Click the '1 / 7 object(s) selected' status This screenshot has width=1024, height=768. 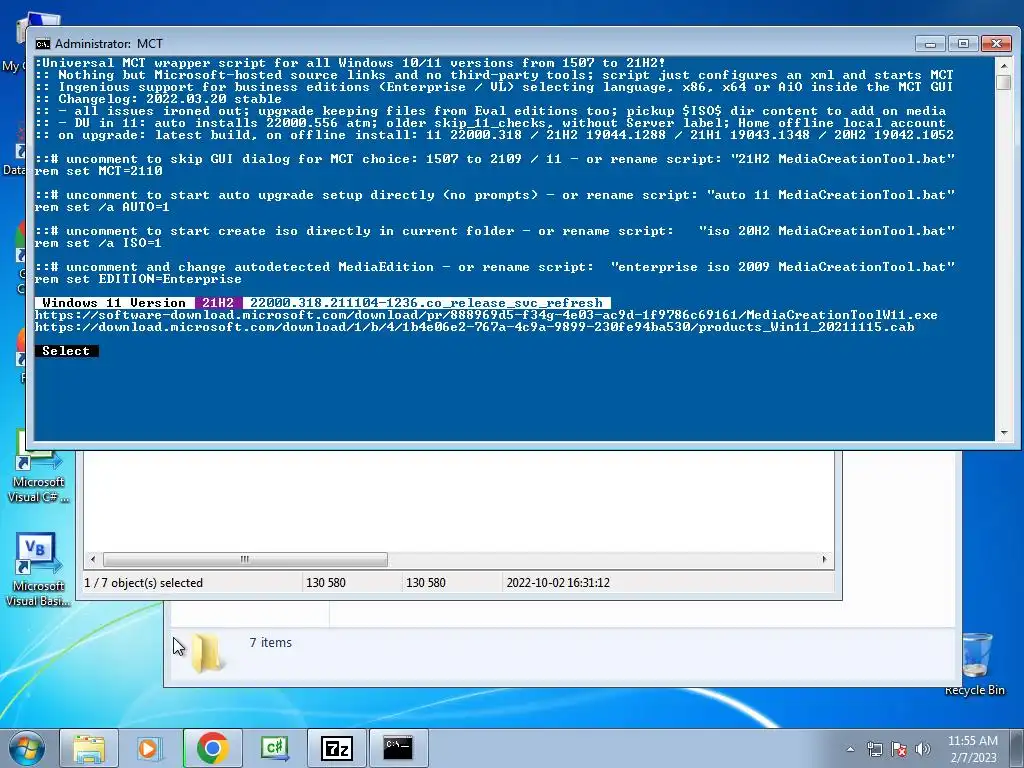[144, 583]
